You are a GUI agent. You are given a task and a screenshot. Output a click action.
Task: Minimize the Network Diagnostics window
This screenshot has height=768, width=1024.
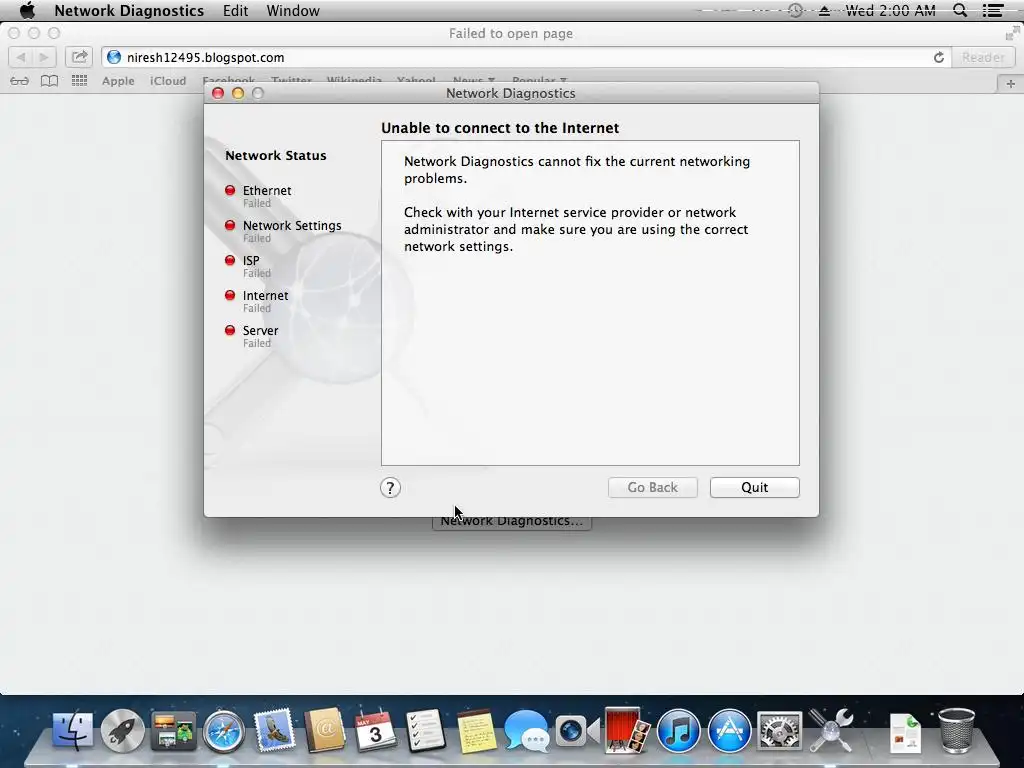pos(238,93)
